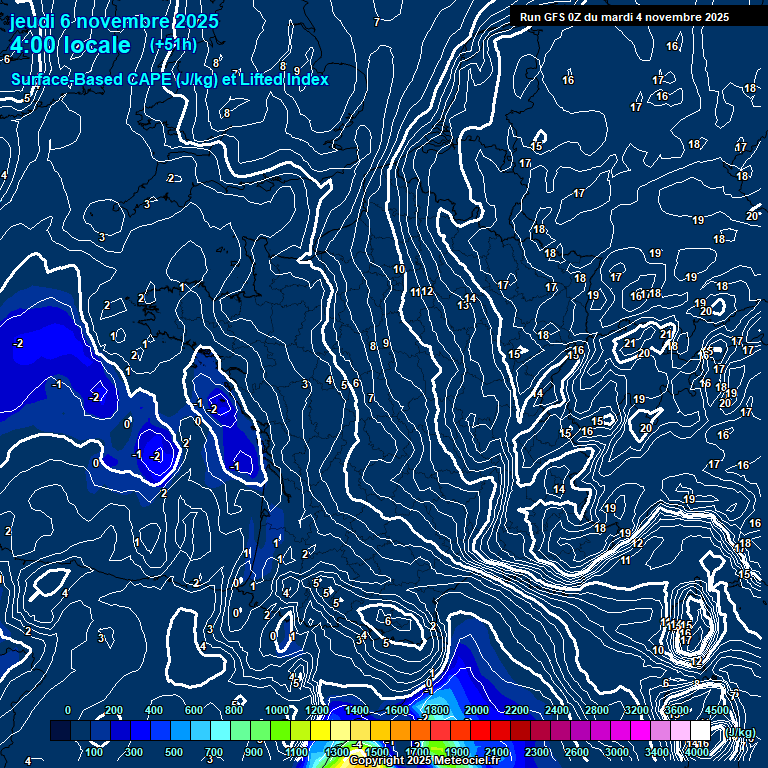Click legend label 1000
768x768 pixels.
(x=277, y=710)
